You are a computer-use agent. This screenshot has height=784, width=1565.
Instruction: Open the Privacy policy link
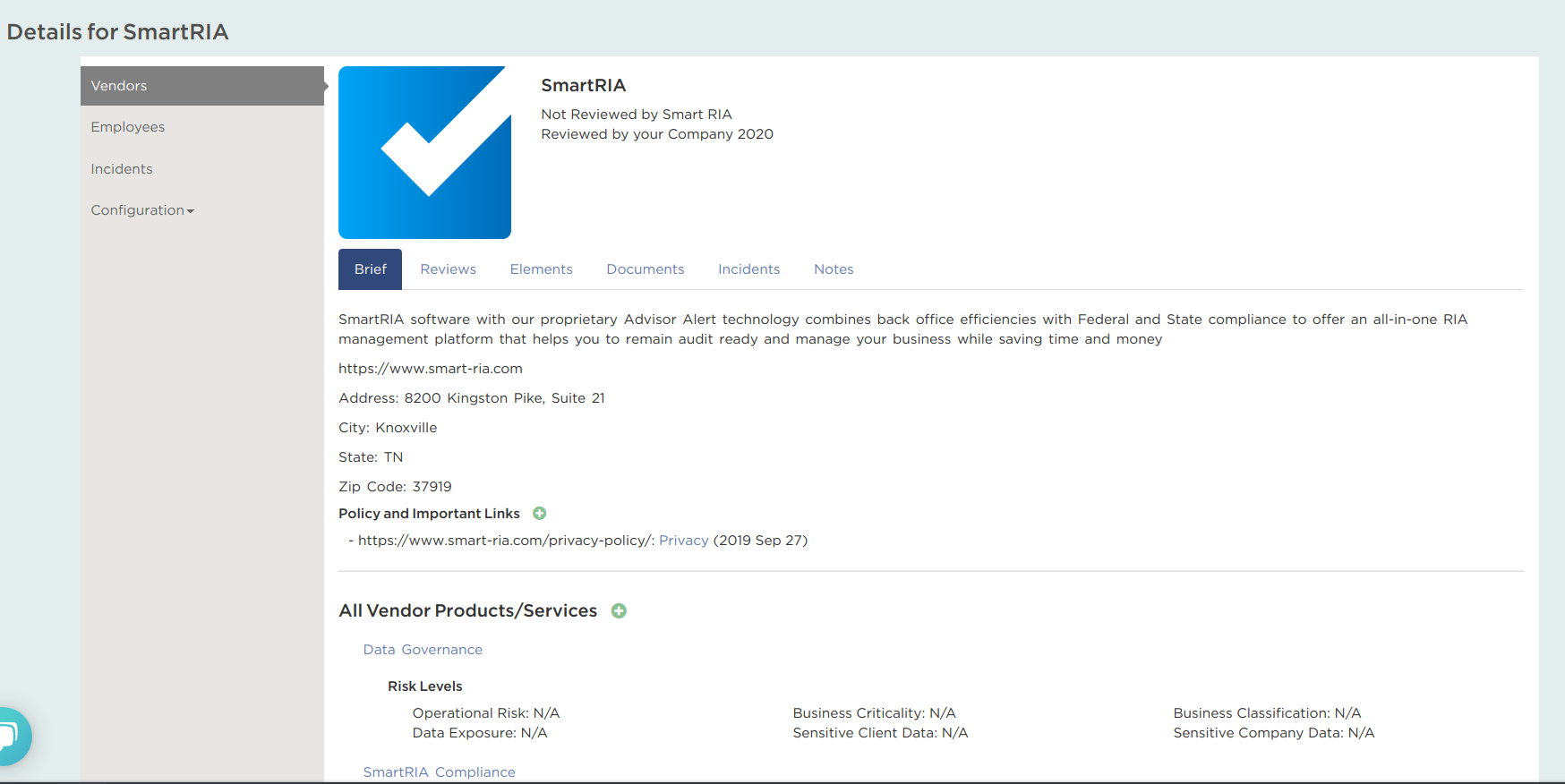pos(684,541)
